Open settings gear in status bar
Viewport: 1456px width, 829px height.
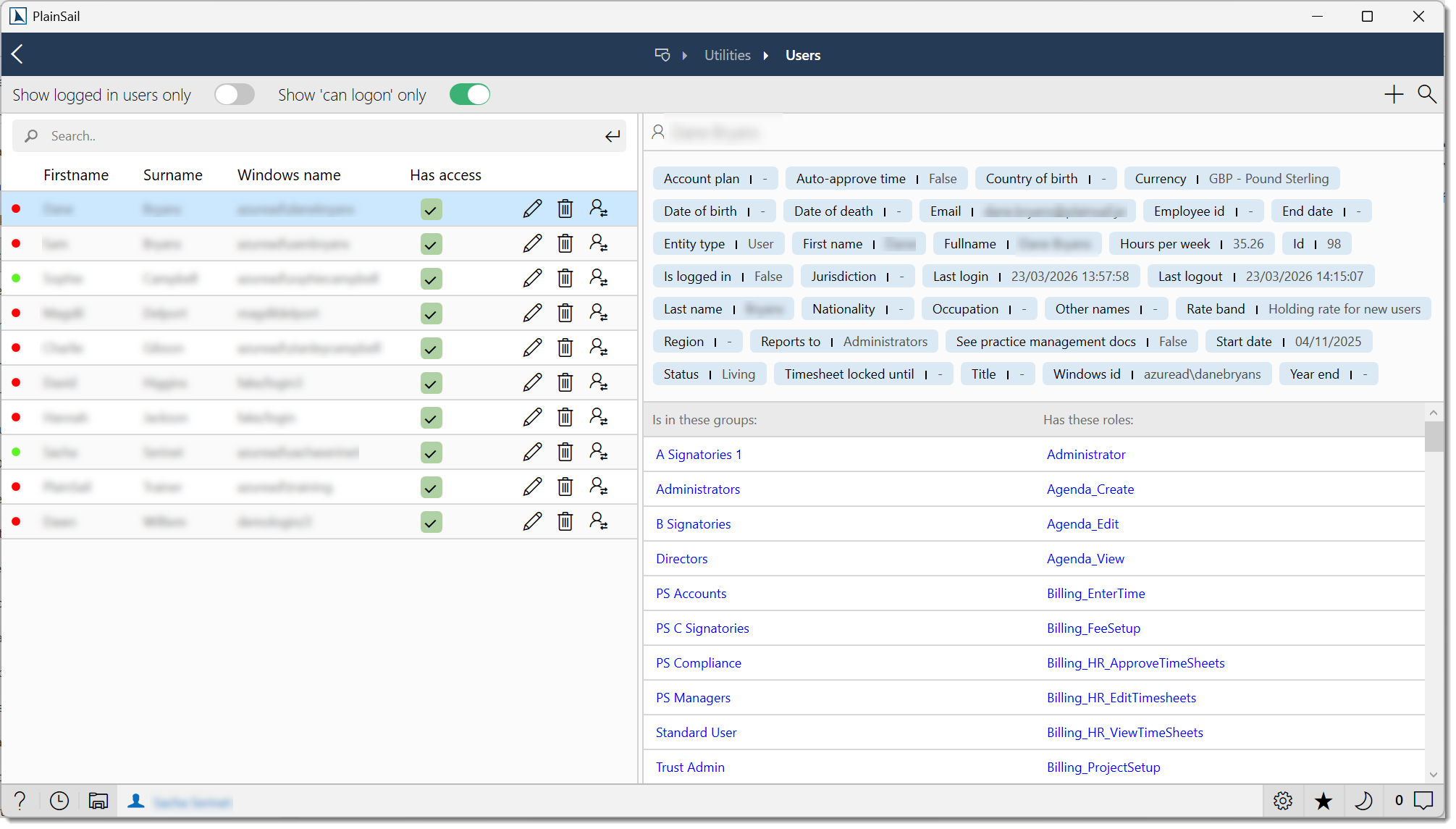pyautogui.click(x=1282, y=800)
